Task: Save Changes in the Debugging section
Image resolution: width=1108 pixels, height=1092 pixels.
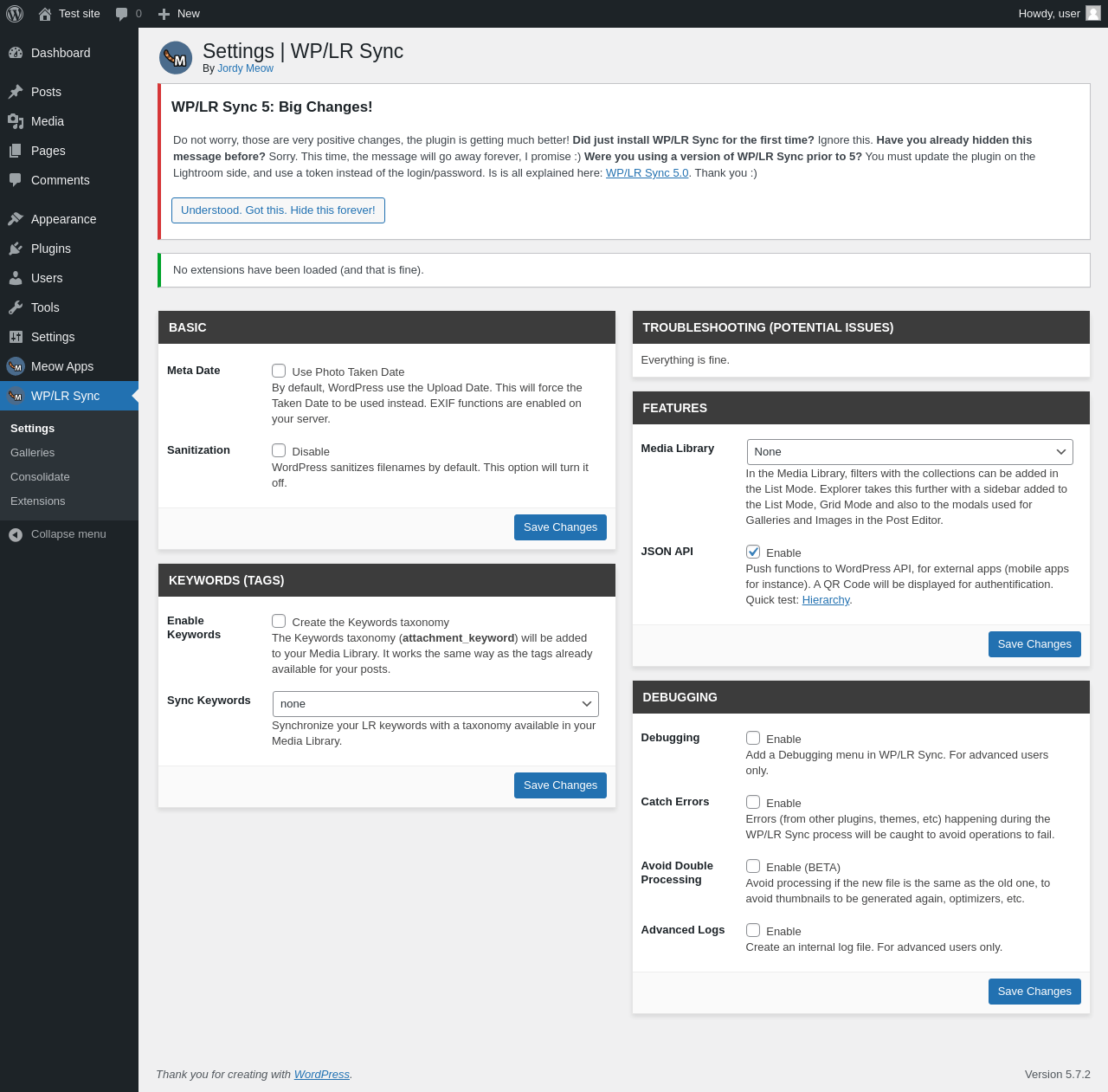Action: click(x=1034, y=992)
